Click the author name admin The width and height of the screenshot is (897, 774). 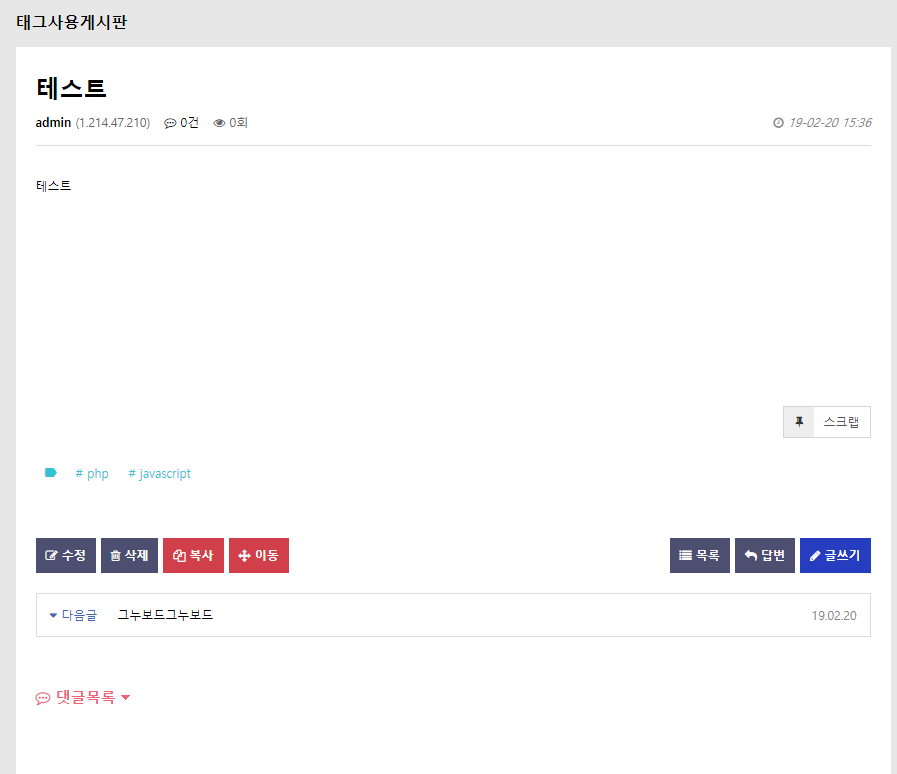(53, 123)
